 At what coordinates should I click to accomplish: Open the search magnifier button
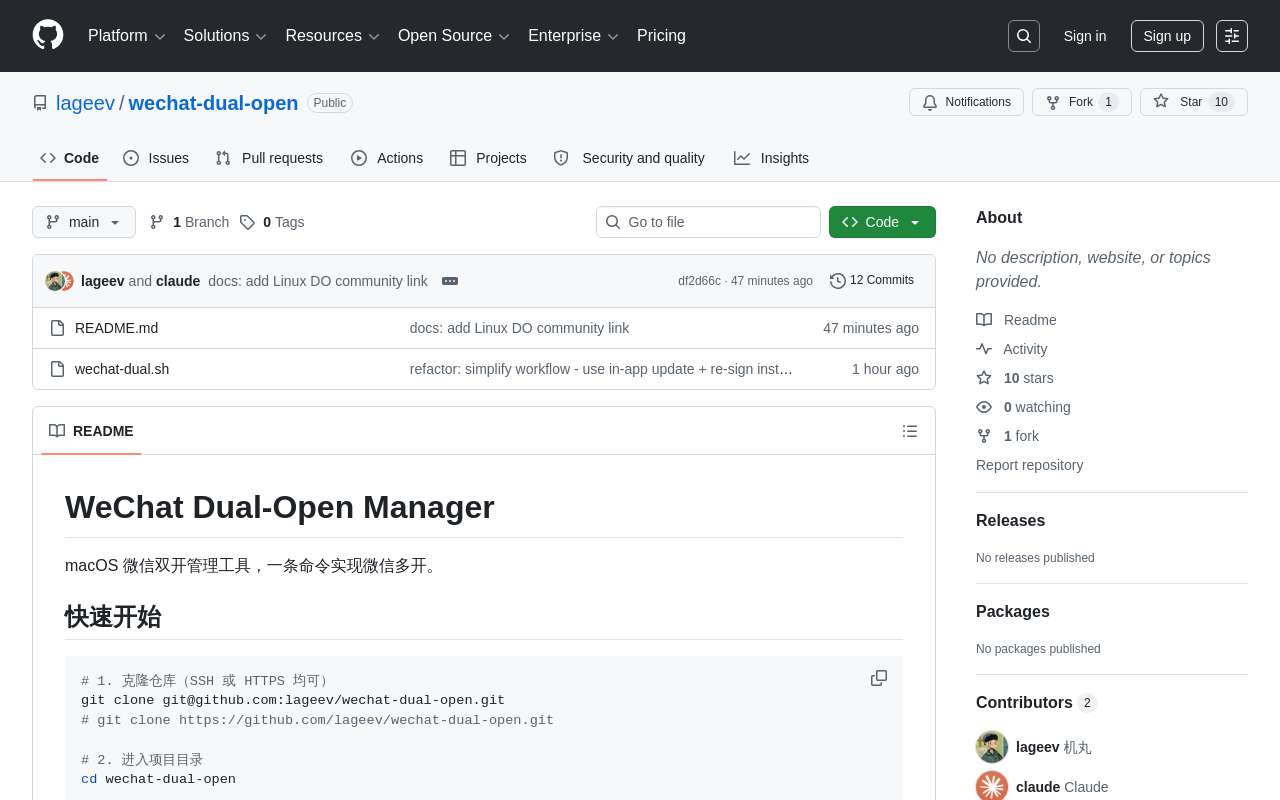tap(1024, 36)
